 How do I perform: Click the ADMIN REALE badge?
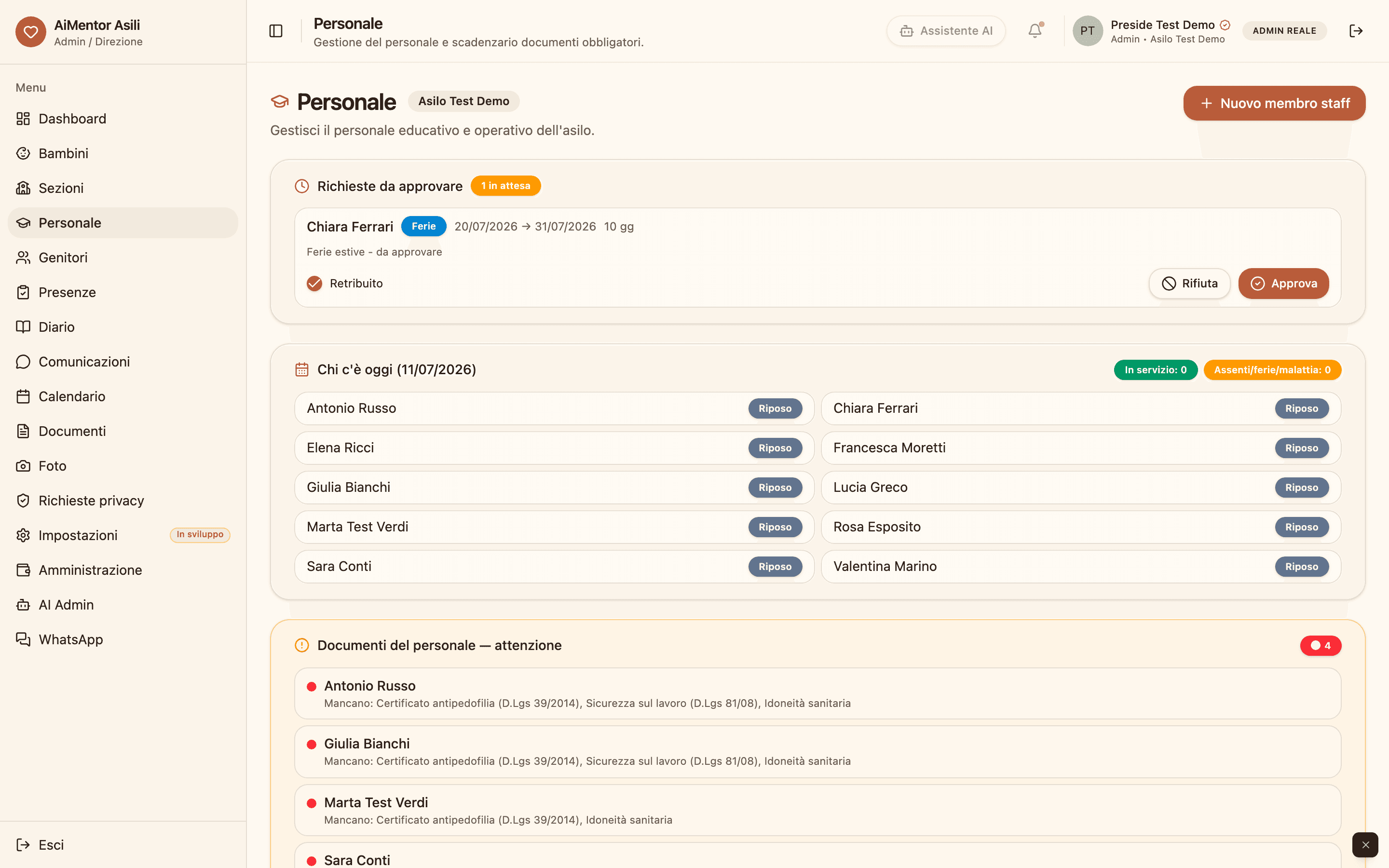pyautogui.click(x=1284, y=31)
